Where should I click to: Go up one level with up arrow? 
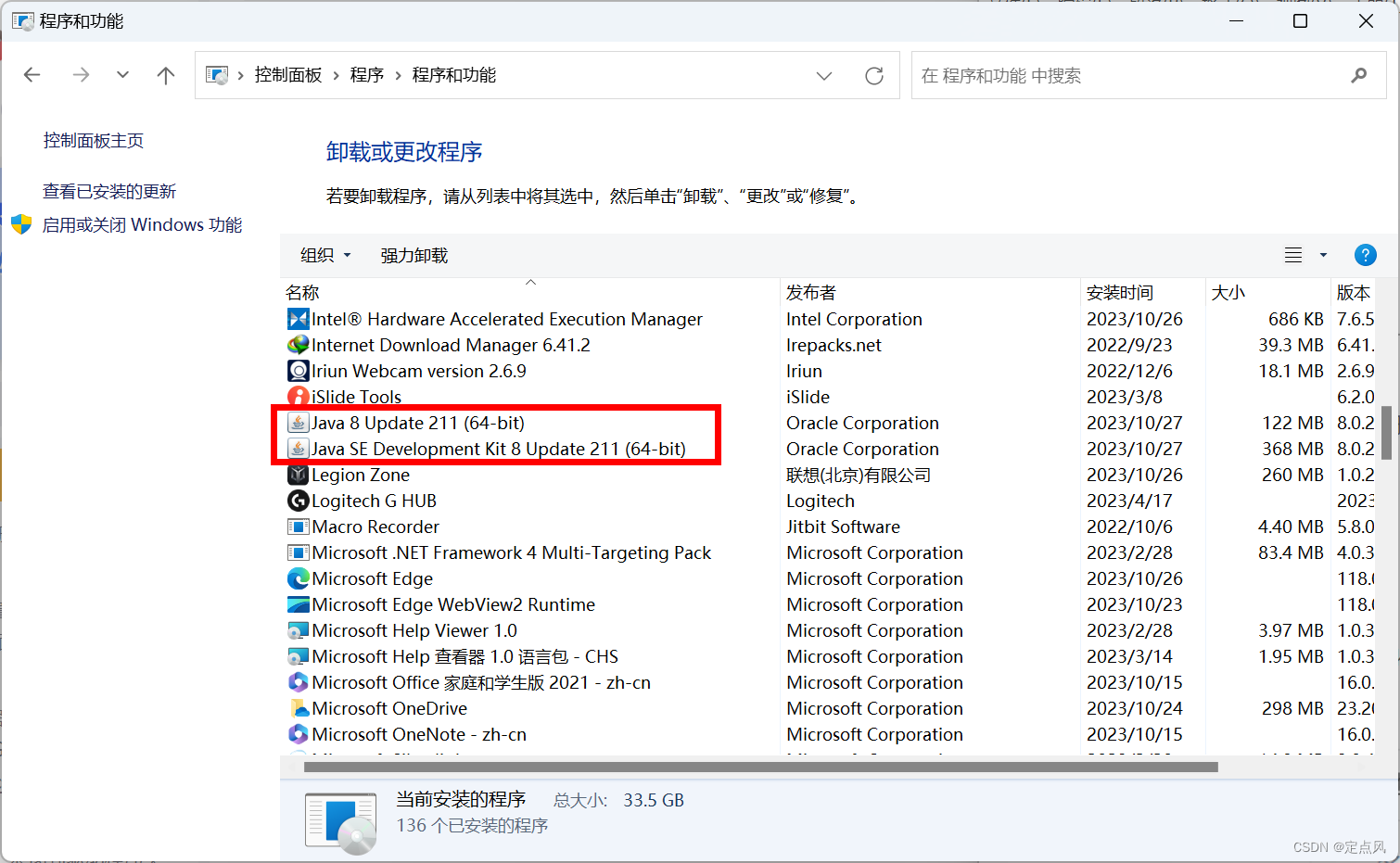[x=166, y=75]
